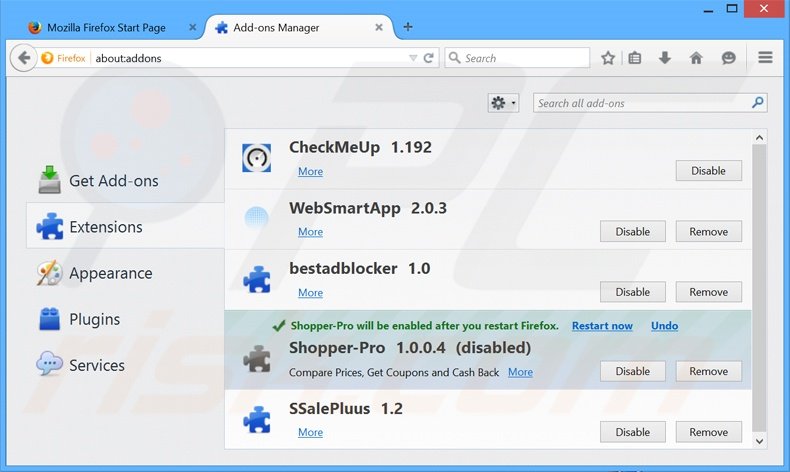
Task: Click the CheckMeUp extension icon
Action: point(256,158)
